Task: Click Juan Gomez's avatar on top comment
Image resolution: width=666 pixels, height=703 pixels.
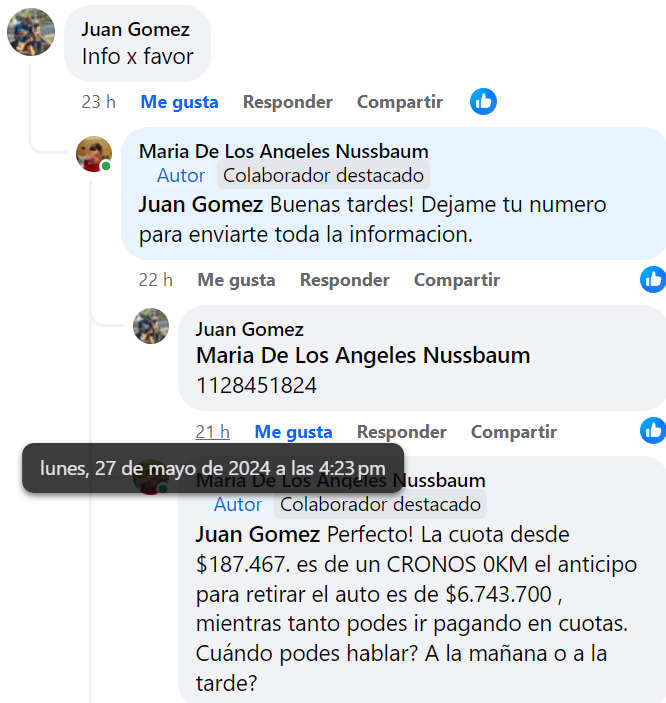Action: pos(31,31)
